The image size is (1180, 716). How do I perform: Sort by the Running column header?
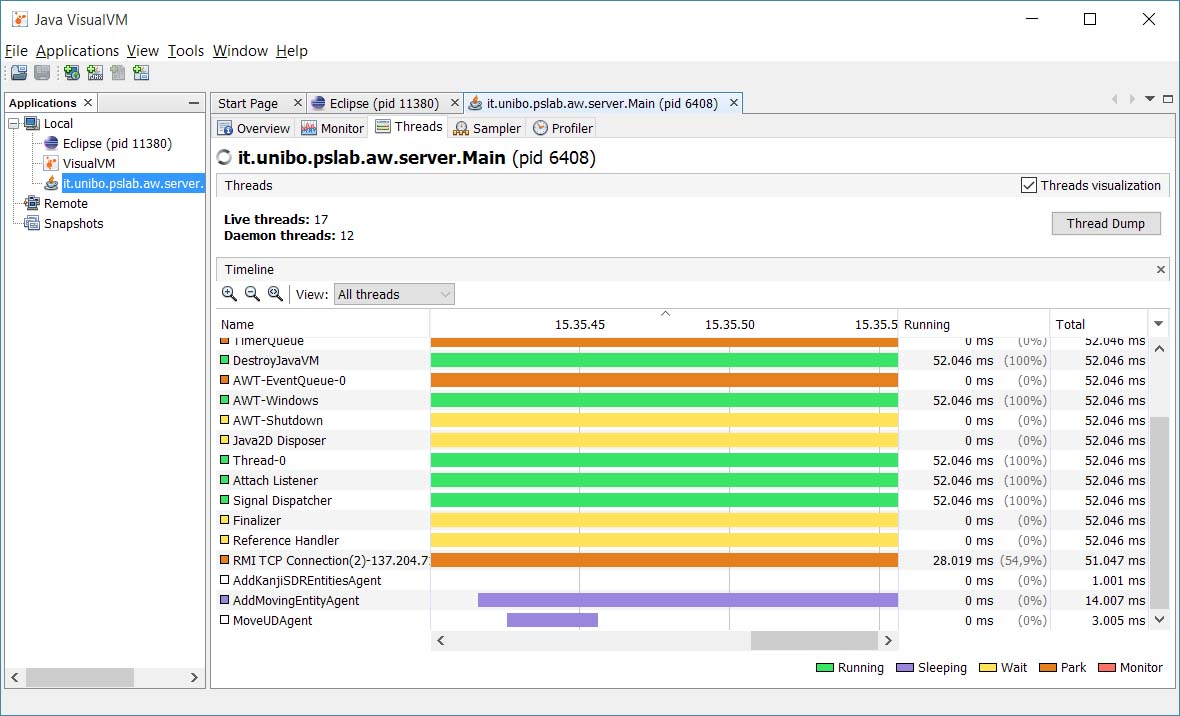974,324
